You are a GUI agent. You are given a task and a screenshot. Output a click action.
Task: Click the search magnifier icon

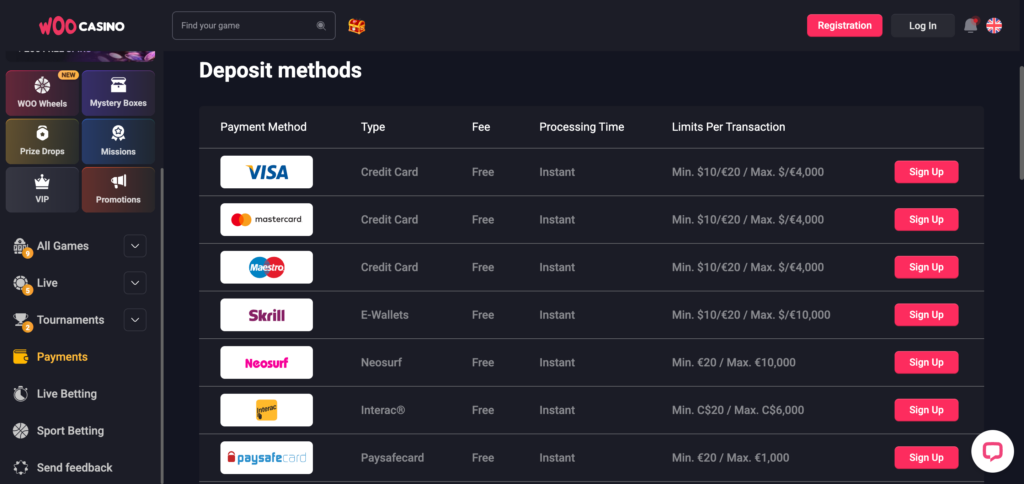coord(321,26)
